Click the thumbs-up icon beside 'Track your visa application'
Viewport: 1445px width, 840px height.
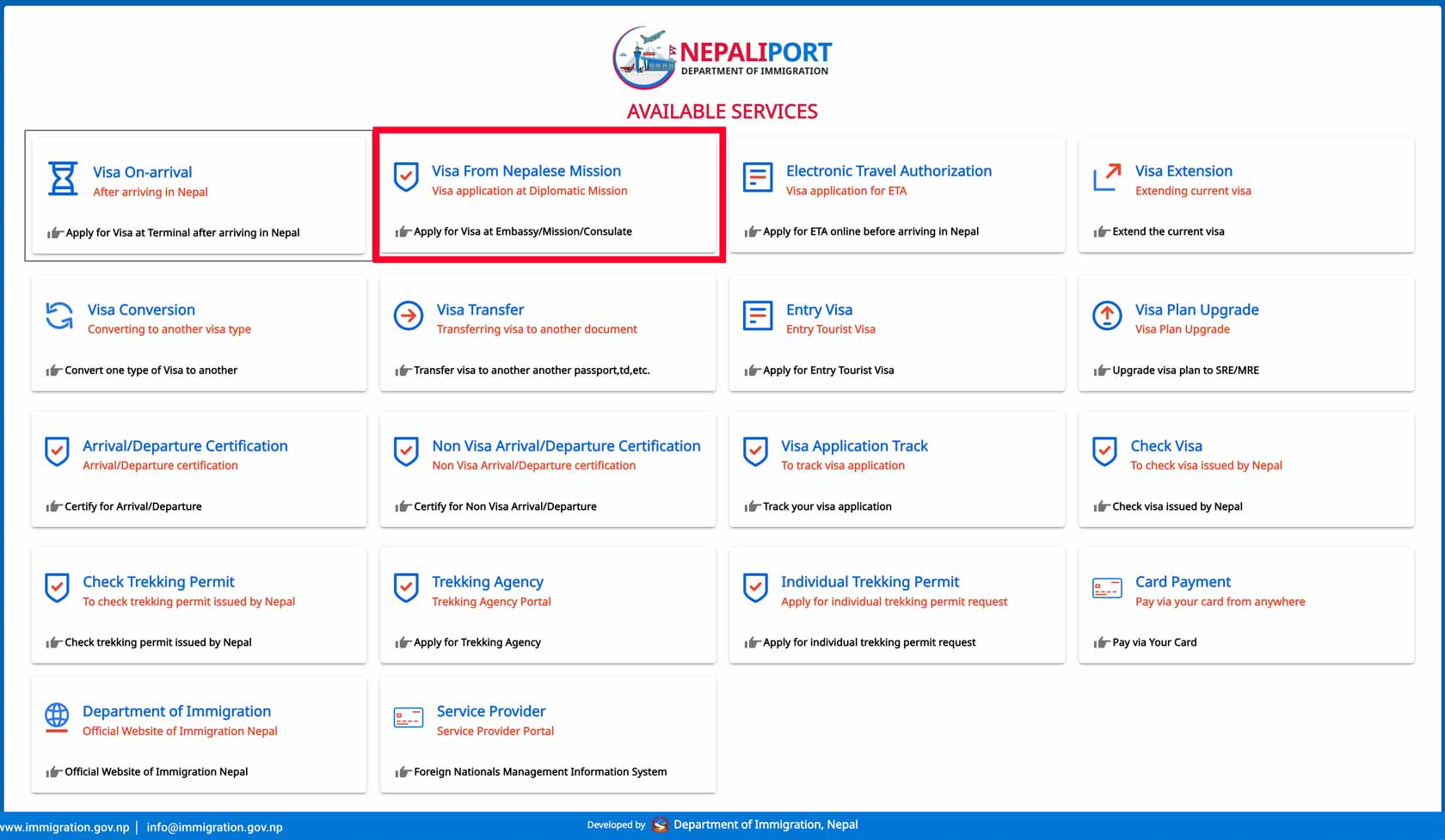pos(752,506)
